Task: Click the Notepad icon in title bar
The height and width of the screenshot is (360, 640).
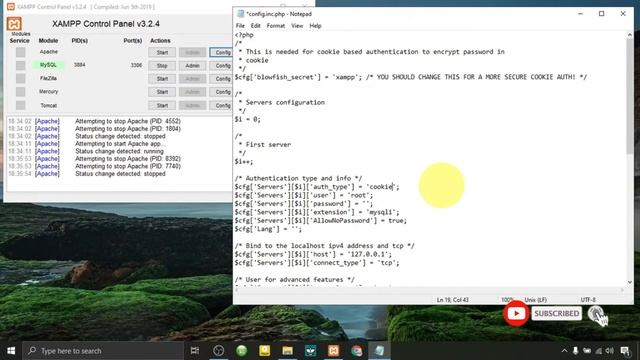Action: [241, 14]
